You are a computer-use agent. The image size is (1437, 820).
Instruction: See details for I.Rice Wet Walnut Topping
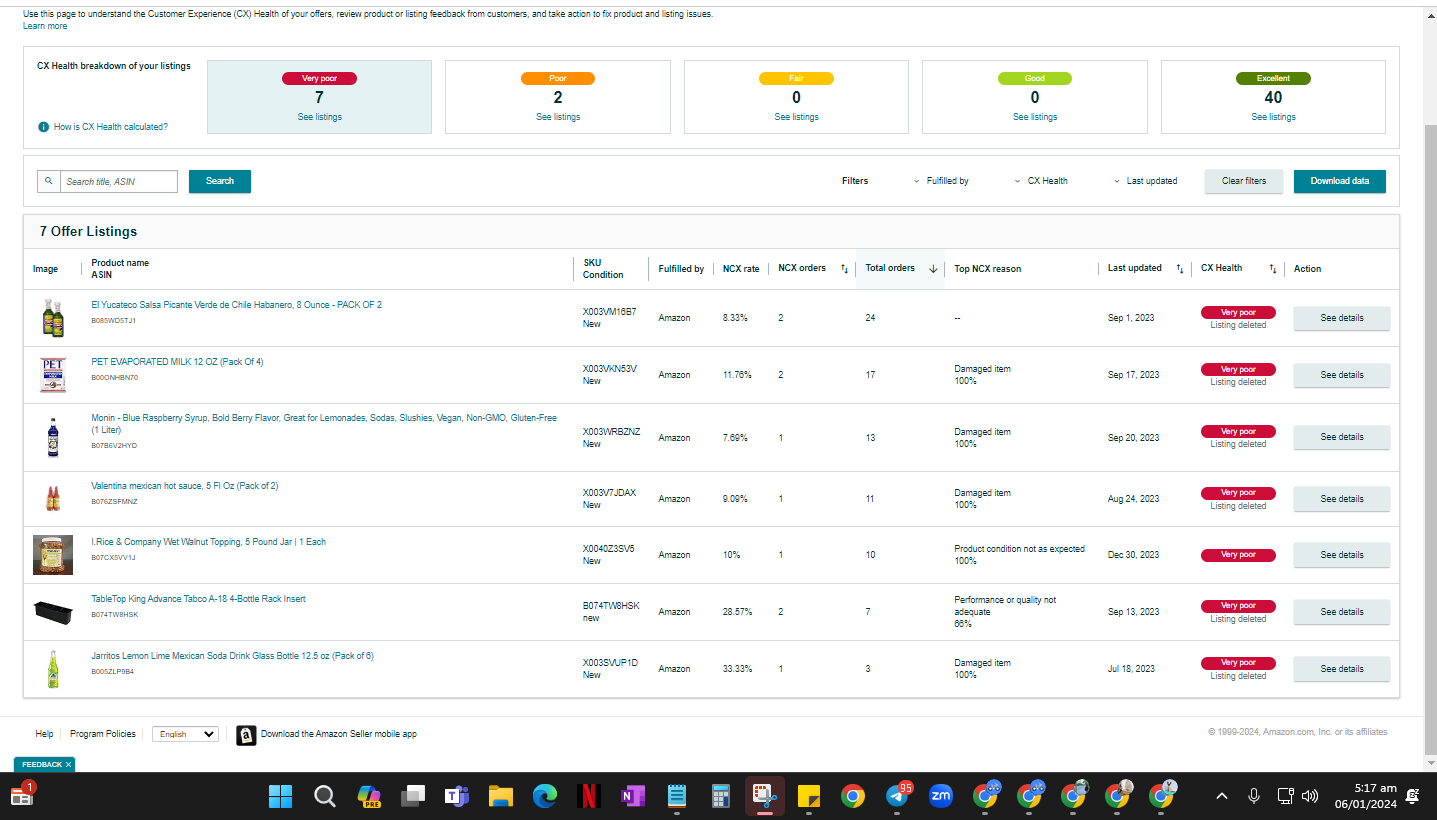[x=1342, y=555]
